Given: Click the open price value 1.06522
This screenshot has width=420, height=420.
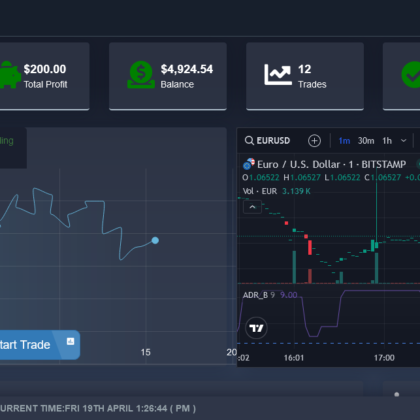Looking at the screenshot, I should (264, 177).
